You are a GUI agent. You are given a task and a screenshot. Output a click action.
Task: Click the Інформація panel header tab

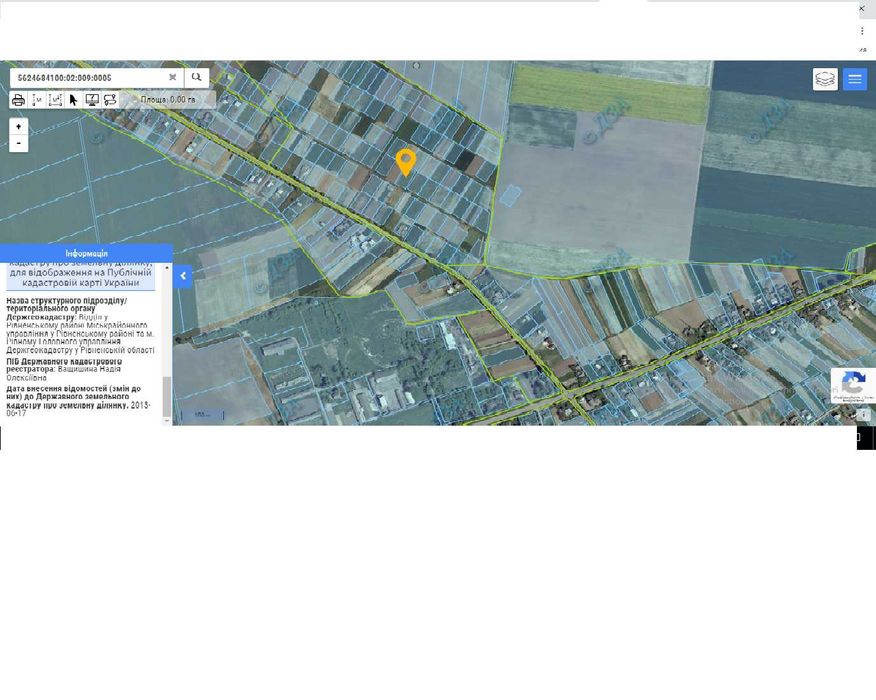pos(86,253)
